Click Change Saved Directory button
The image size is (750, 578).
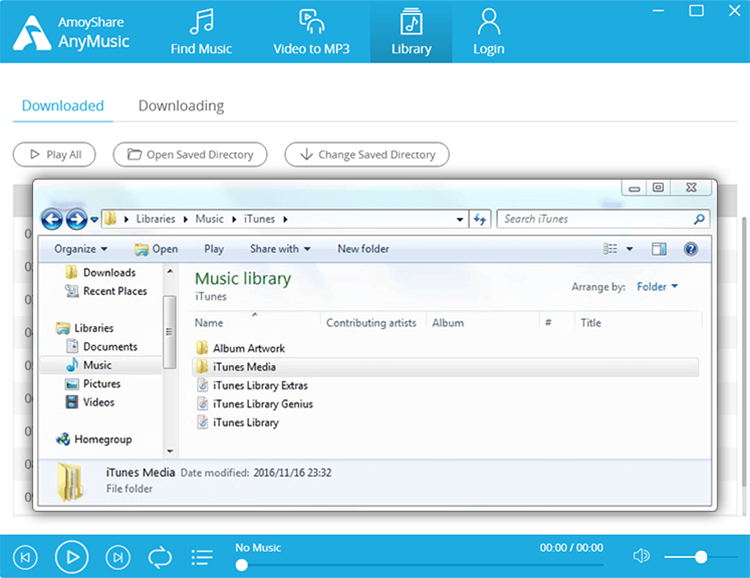(367, 155)
